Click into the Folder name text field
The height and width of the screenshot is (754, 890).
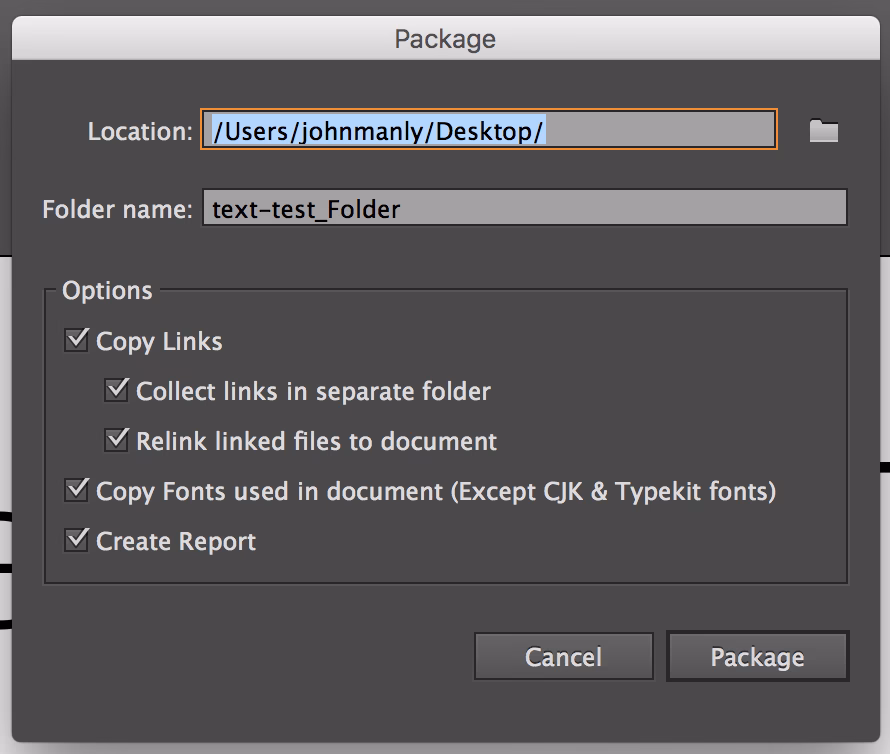[x=524, y=209]
